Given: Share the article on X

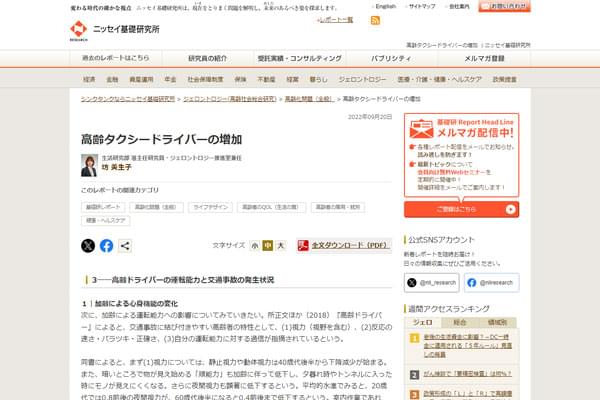Looking at the screenshot, I should coord(88,245).
